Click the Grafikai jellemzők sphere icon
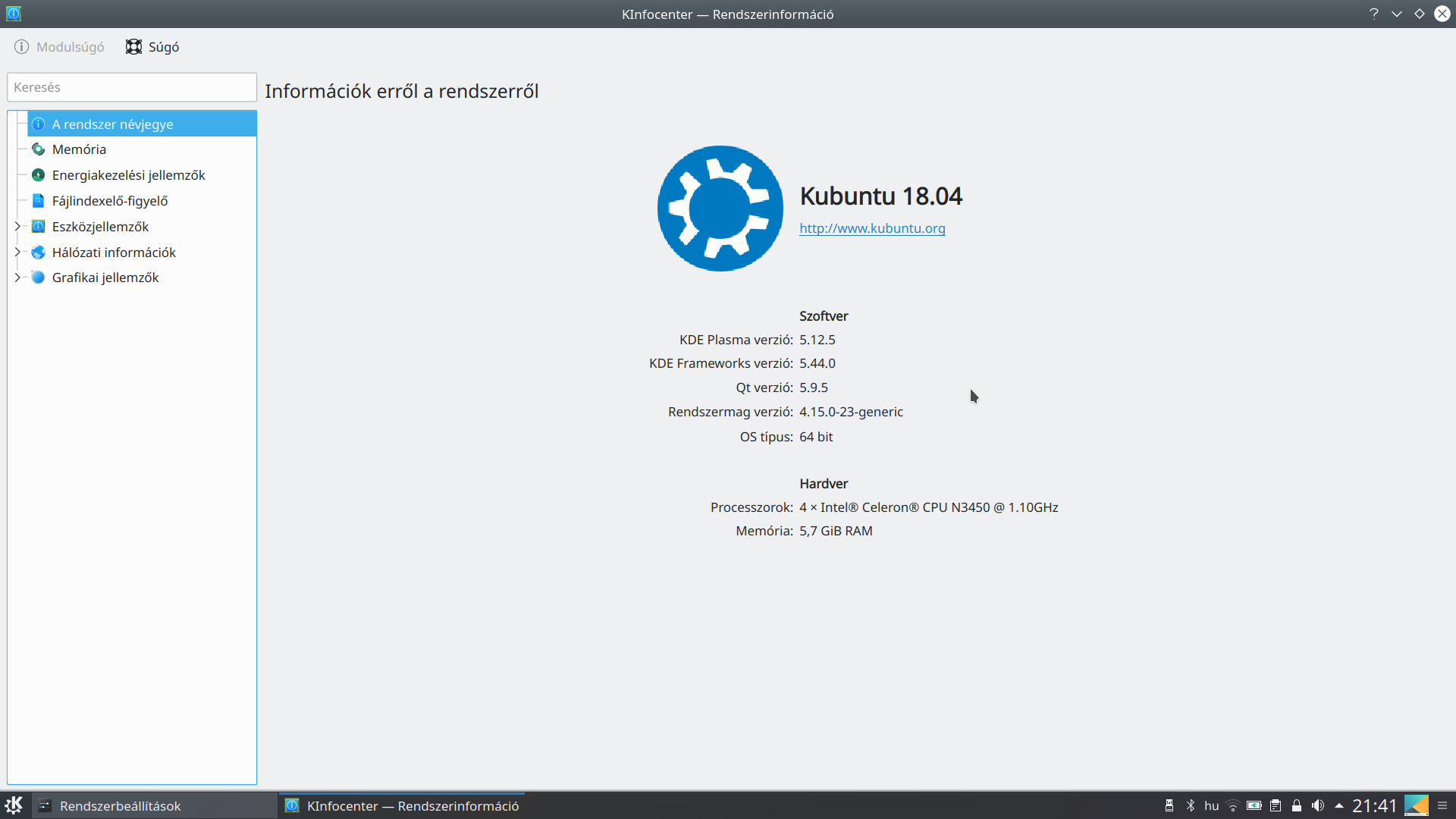 point(39,278)
